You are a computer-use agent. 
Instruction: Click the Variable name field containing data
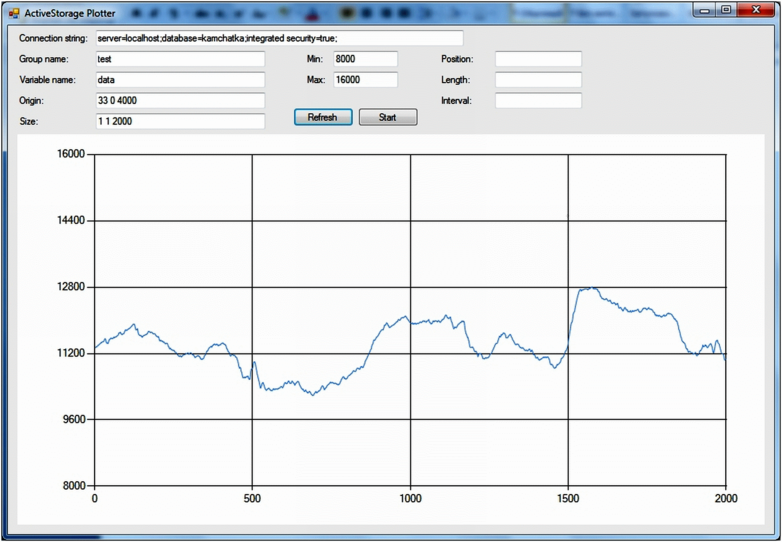click(181, 80)
